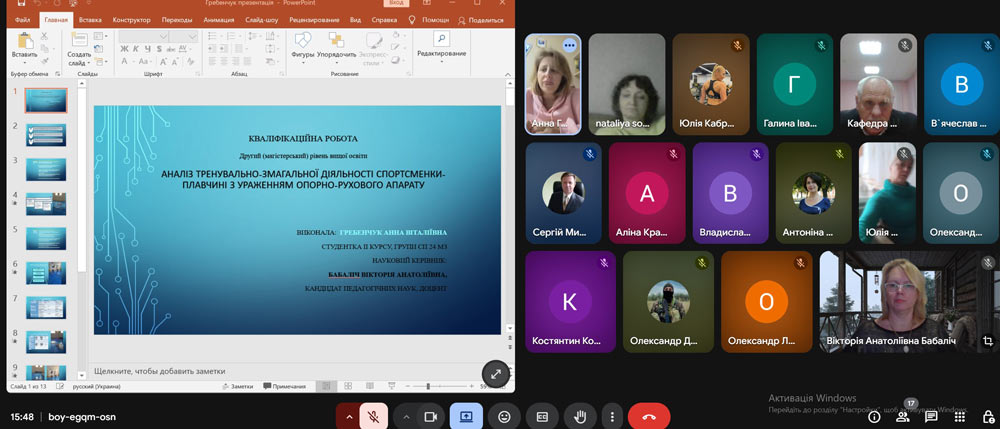Expand the video settings arrow

click(x=406, y=416)
